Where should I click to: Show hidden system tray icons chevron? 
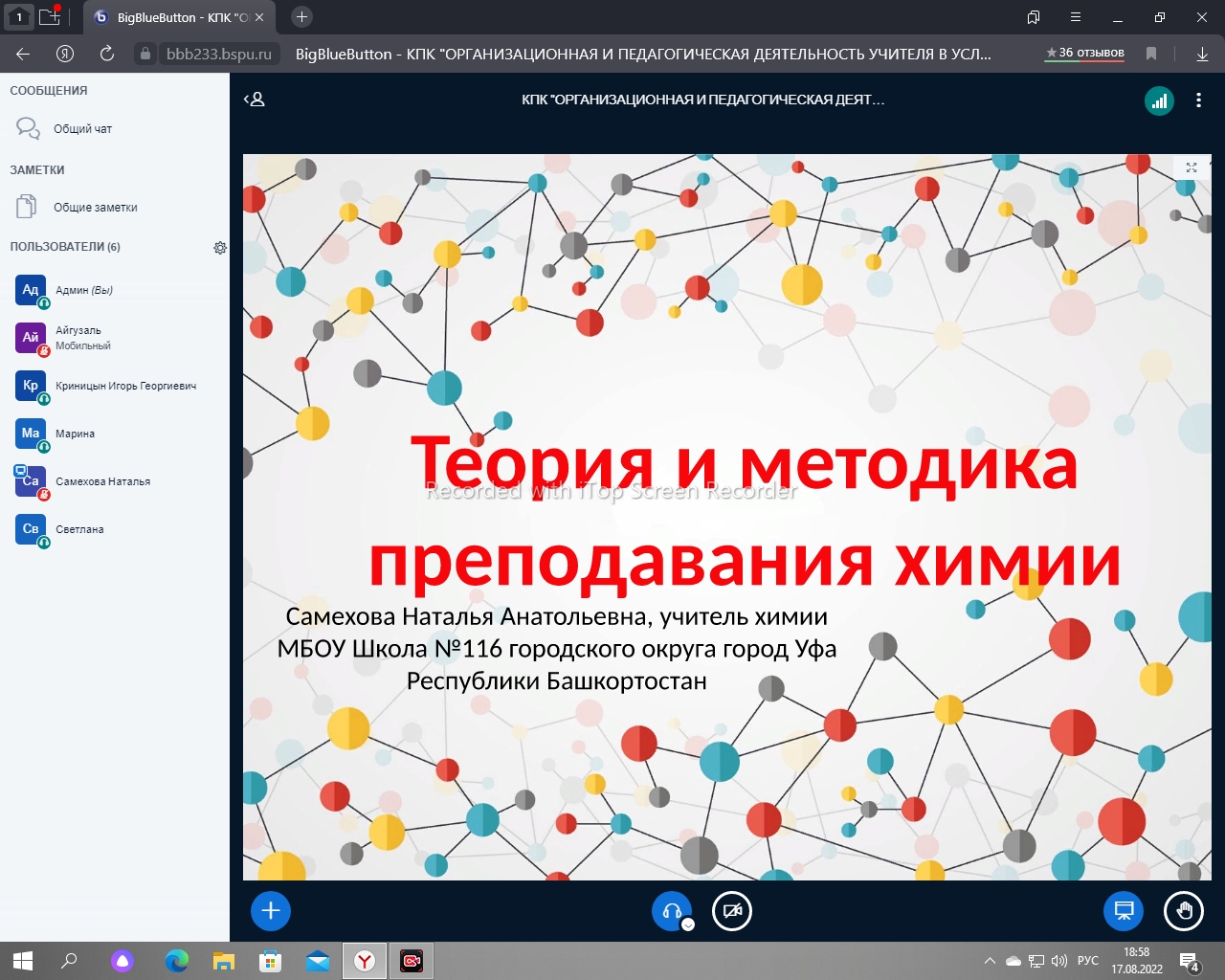click(989, 961)
